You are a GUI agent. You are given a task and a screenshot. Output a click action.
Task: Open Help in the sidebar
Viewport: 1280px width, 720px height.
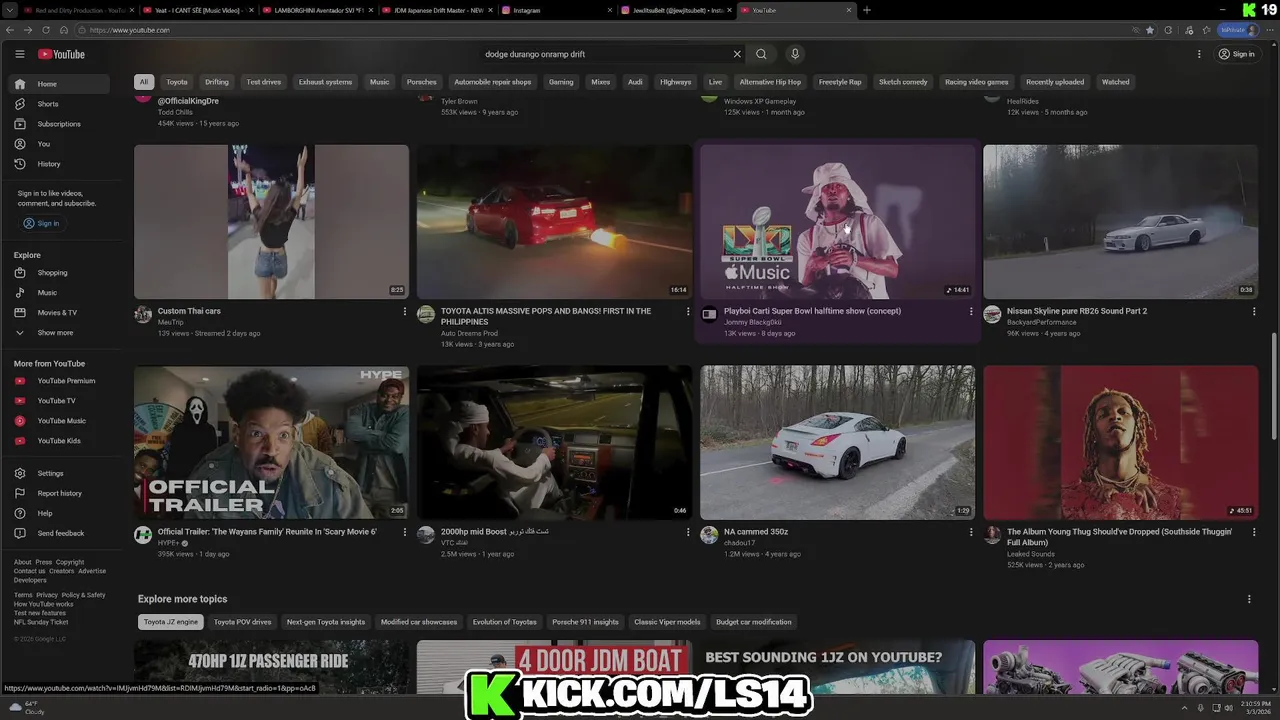tap(60, 513)
